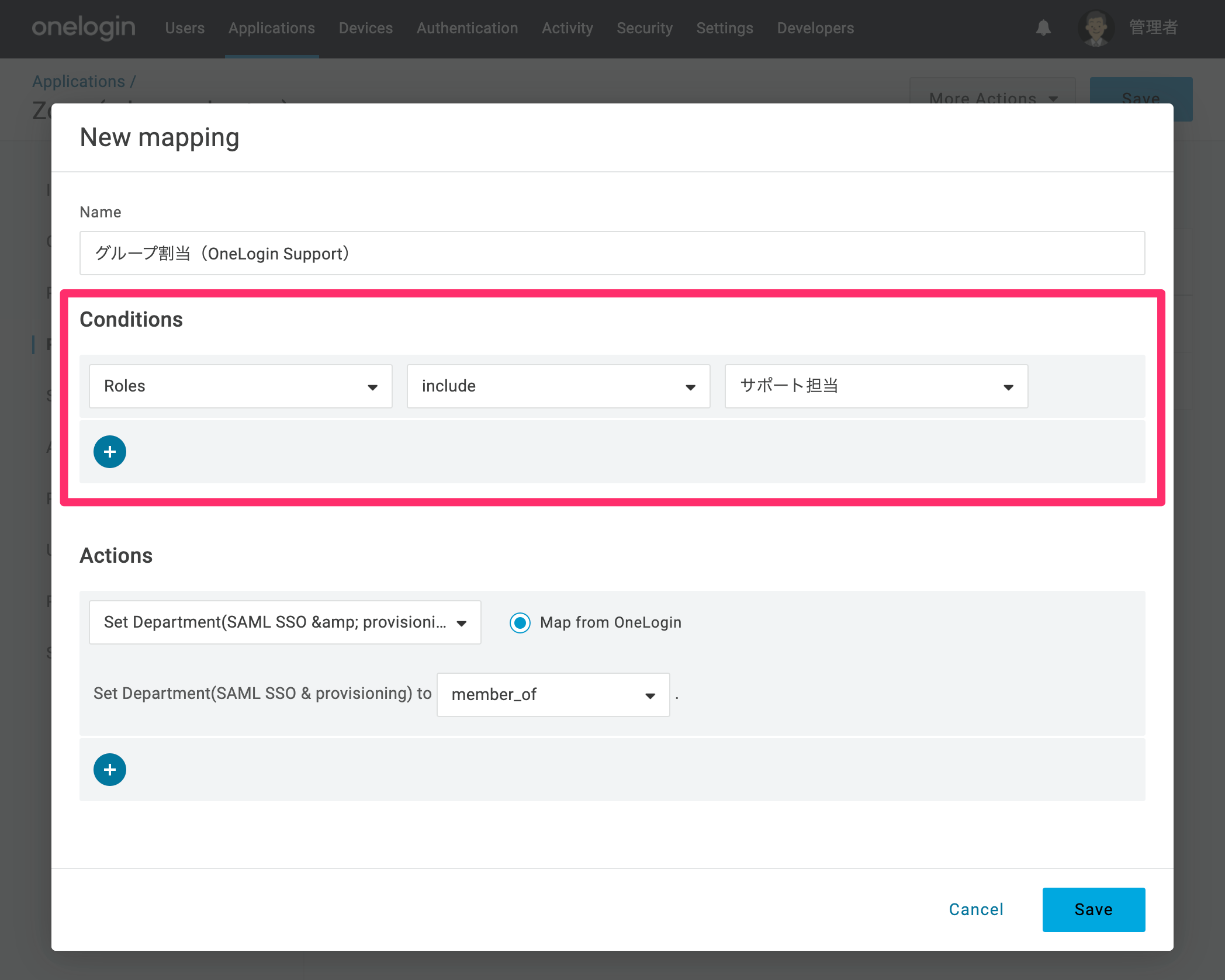This screenshot has height=980, width=1225.
Task: Save the new mapping dialog
Action: 1093,910
